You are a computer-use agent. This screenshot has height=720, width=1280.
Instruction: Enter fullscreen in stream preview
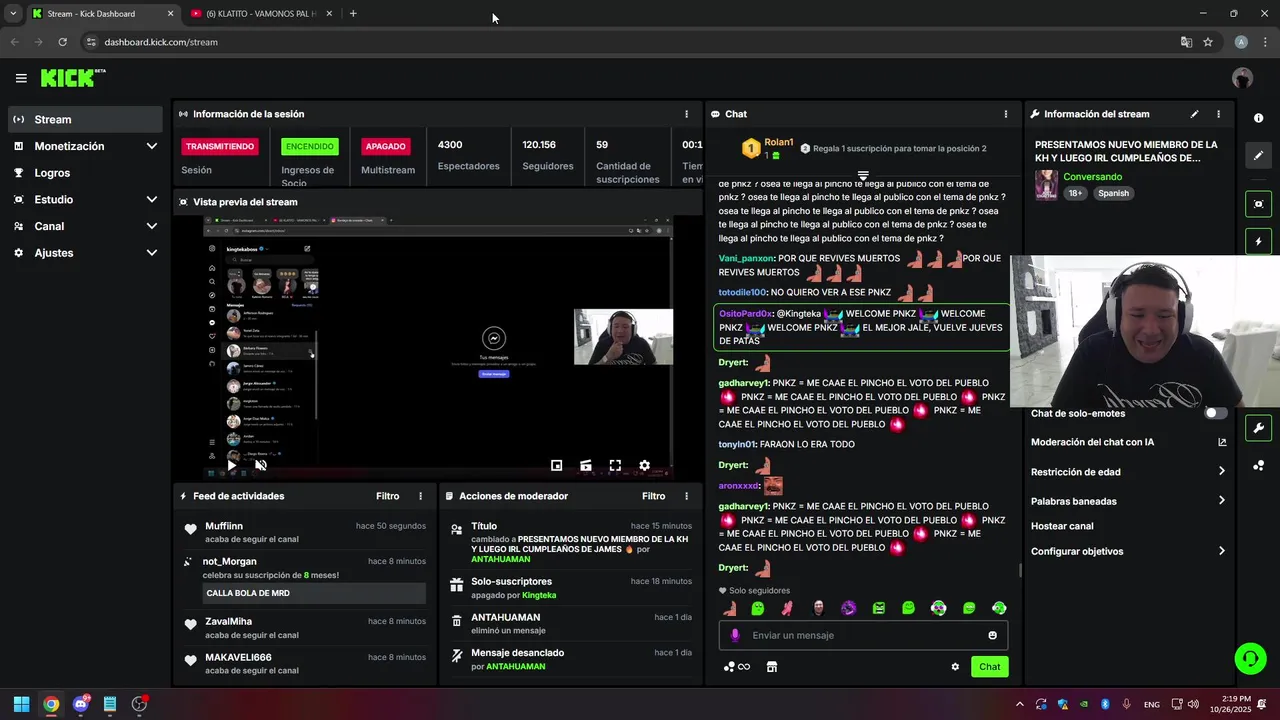(x=615, y=465)
